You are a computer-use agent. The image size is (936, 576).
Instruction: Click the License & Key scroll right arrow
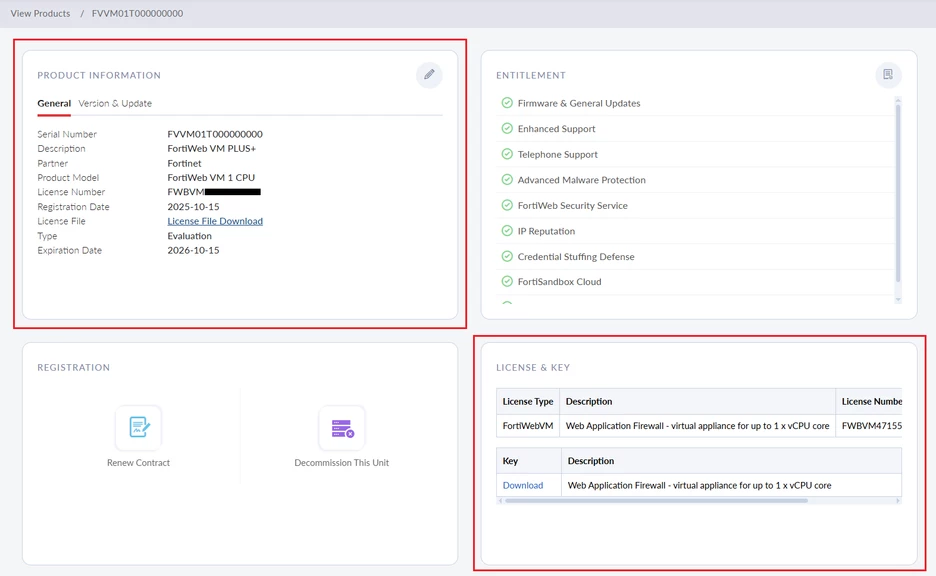coord(898,501)
